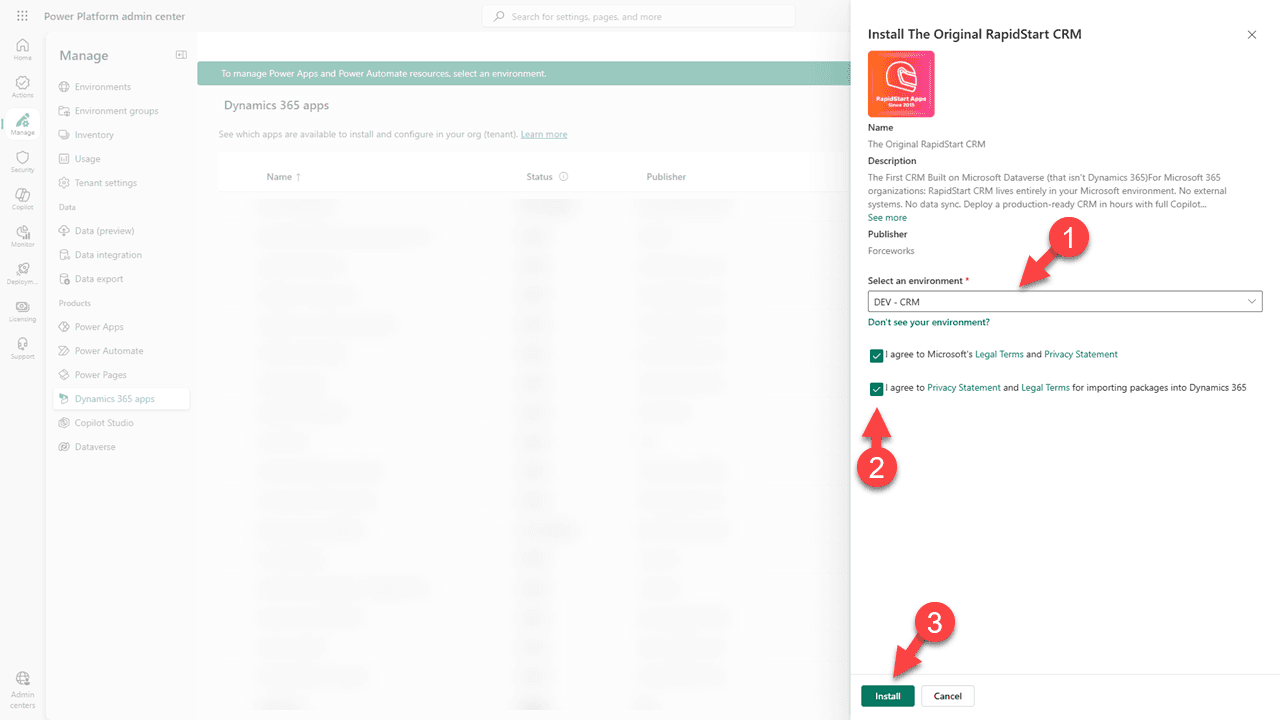Uncheck Microsoft's Legal Terms agreement checkbox
The image size is (1280, 720).
point(877,355)
